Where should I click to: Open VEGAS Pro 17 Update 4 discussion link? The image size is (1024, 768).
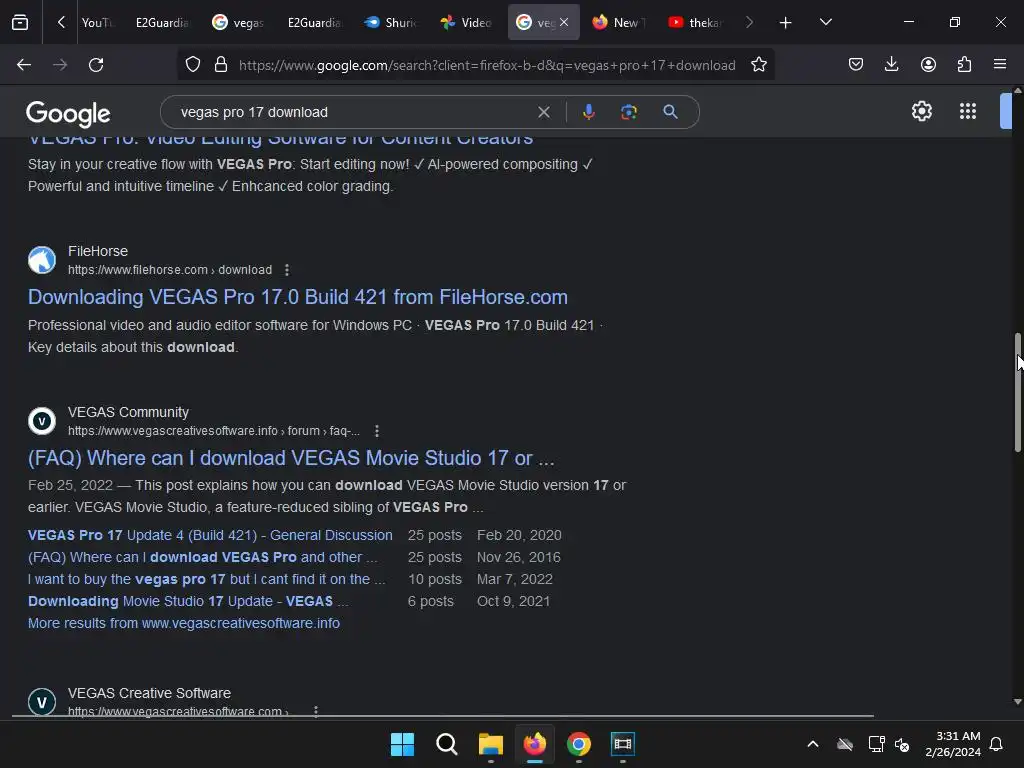(210, 536)
